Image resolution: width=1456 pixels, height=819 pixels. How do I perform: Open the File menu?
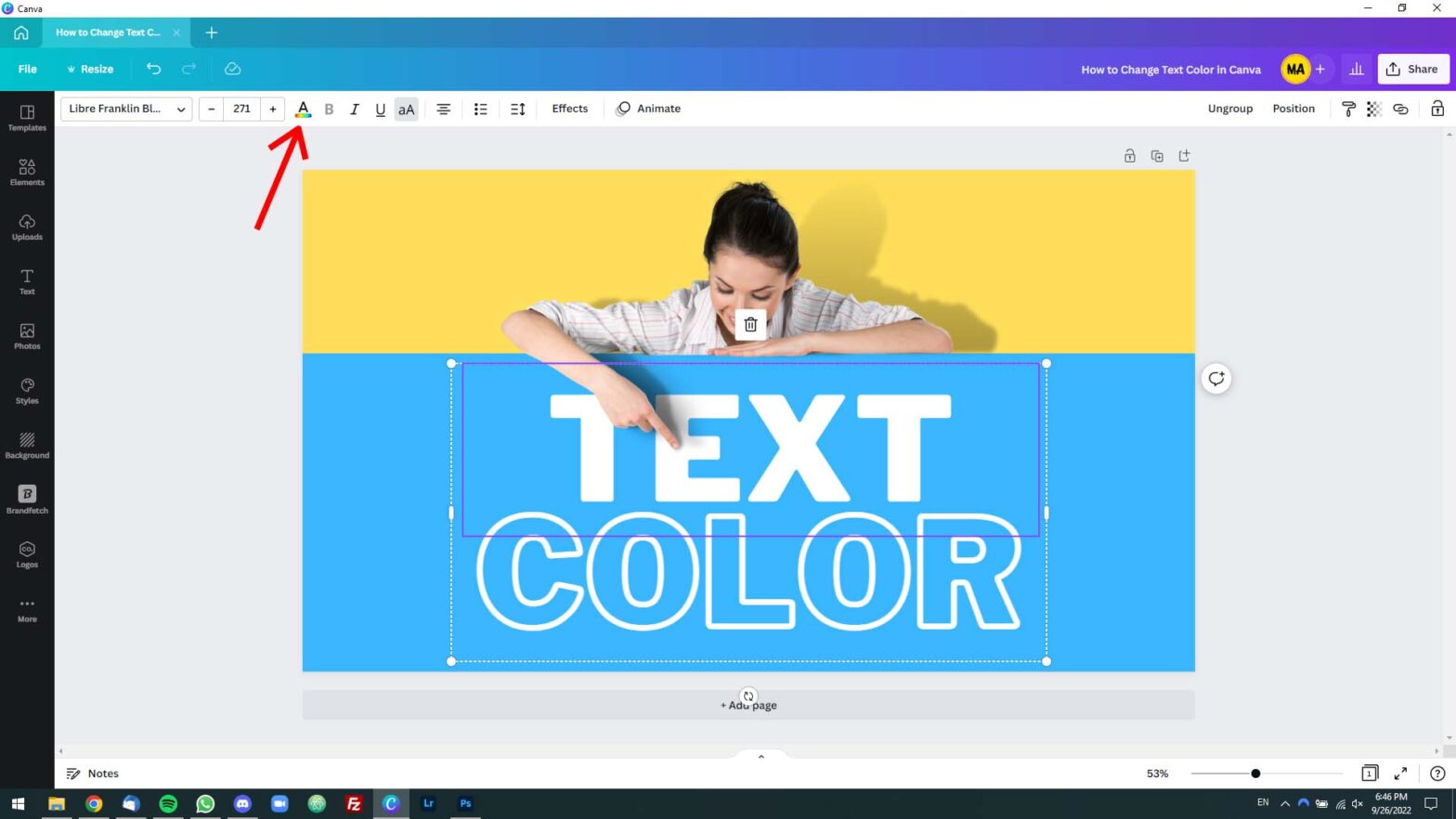[28, 69]
